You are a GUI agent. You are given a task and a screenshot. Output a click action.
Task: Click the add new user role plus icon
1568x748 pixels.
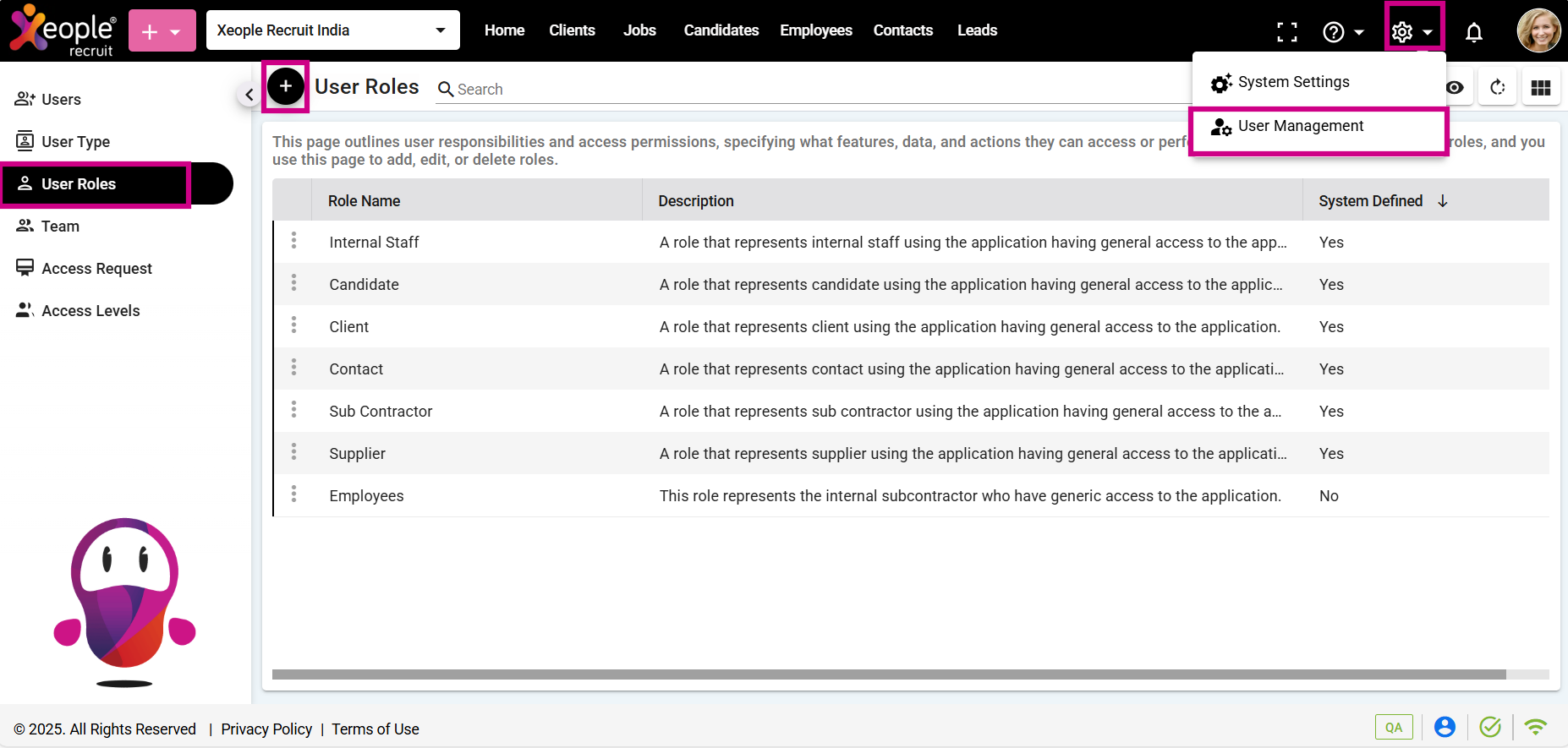click(x=286, y=86)
